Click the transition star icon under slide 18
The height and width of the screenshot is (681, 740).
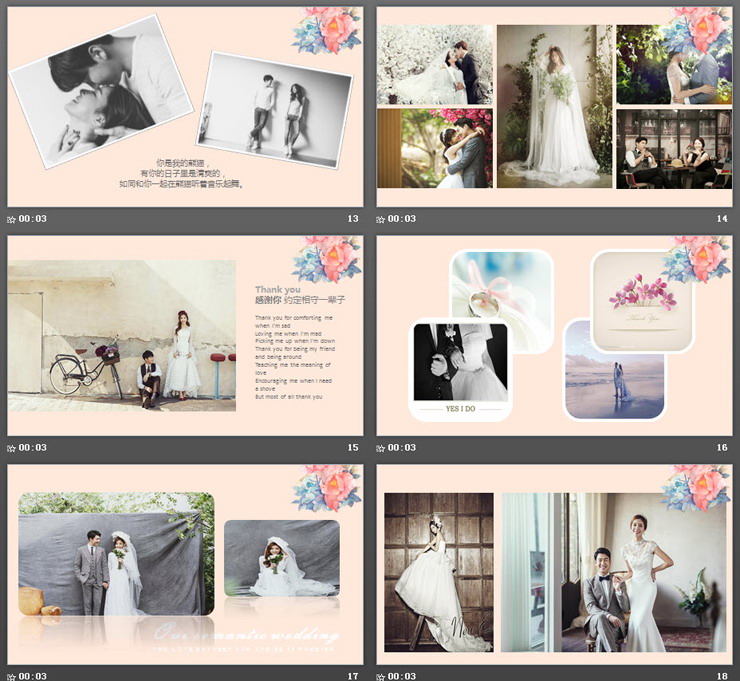click(x=381, y=676)
